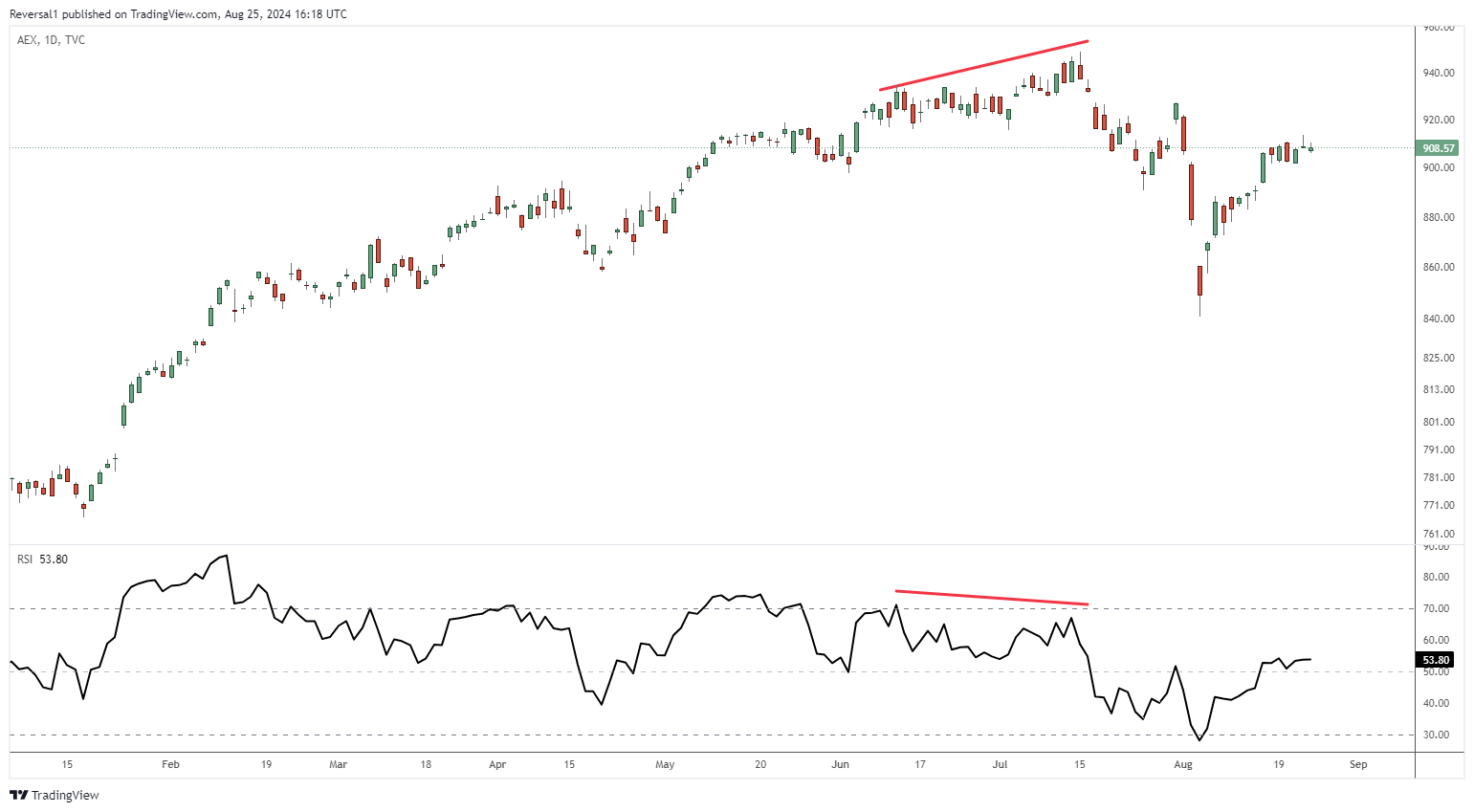Image resolution: width=1474 pixels, height=812 pixels.
Task: Click the 30.00 RSI scale label
Action: (1436, 735)
